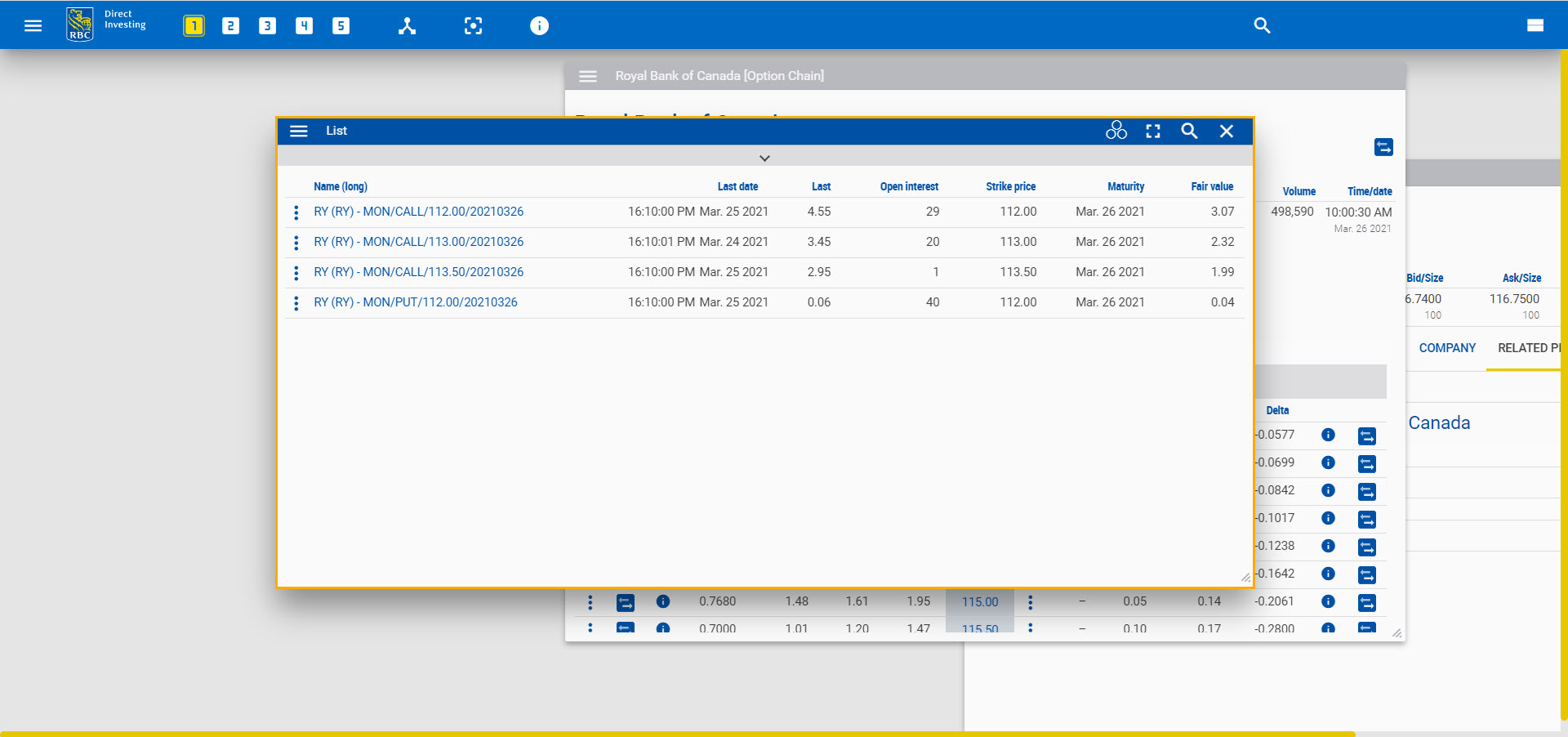Image resolution: width=1568 pixels, height=737 pixels.
Task: Toggle workspace 1 active indicator
Action: (x=194, y=25)
